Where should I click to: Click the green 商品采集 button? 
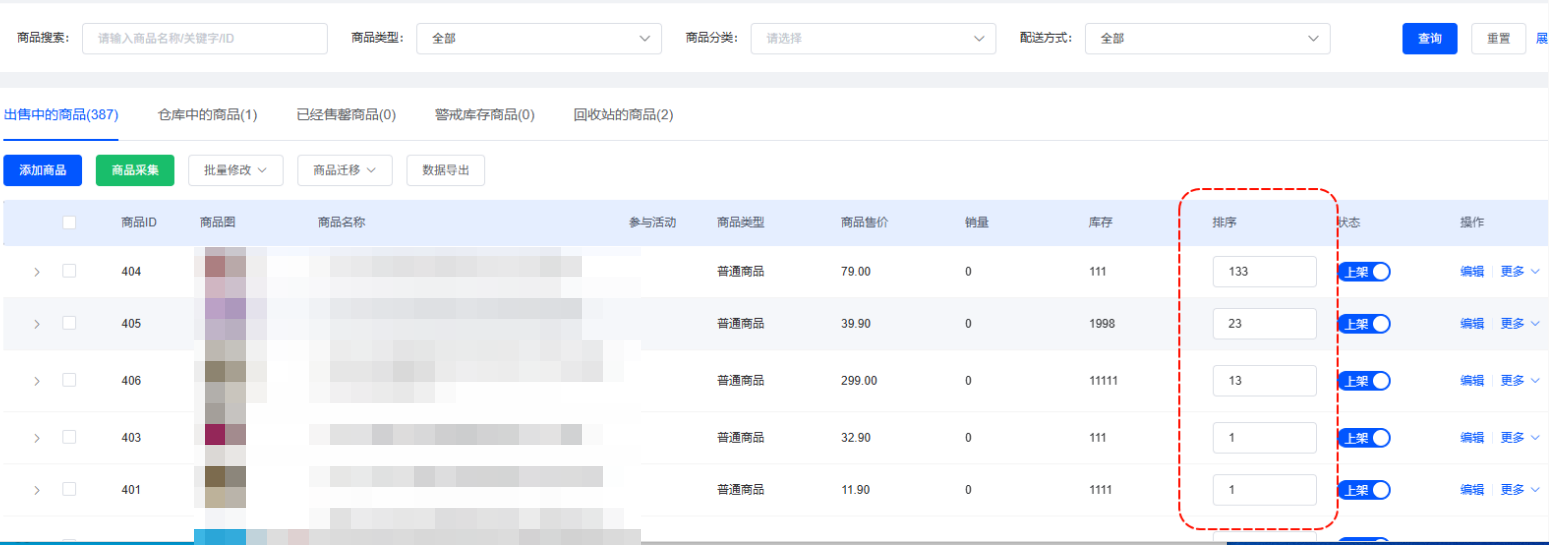pyautogui.click(x=135, y=170)
